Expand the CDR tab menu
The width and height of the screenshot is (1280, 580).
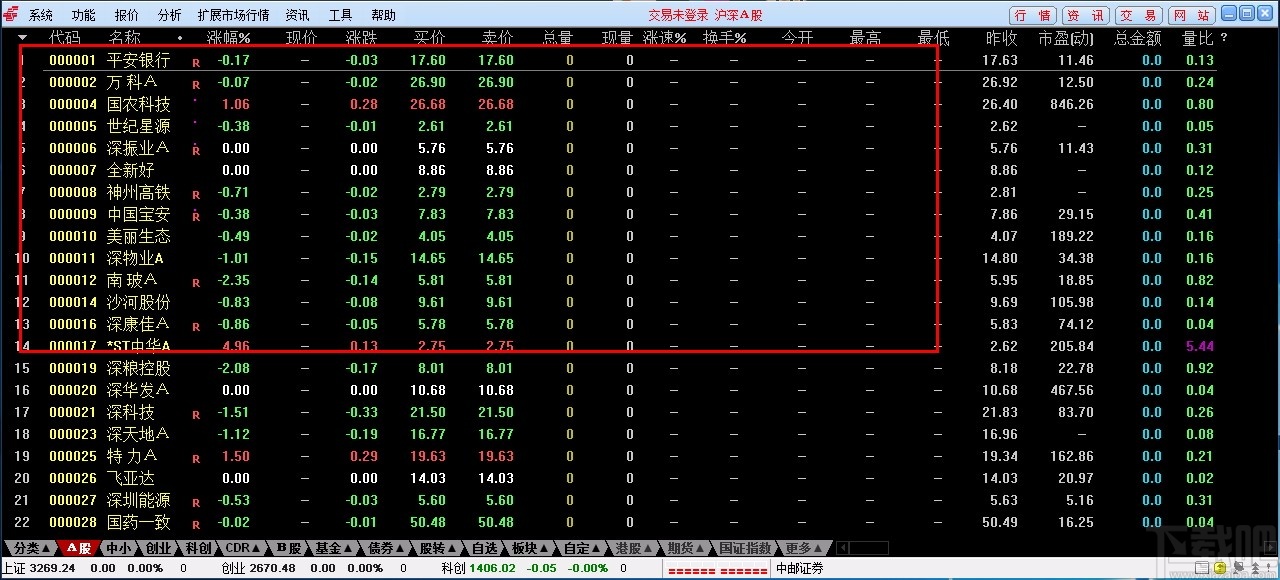243,548
